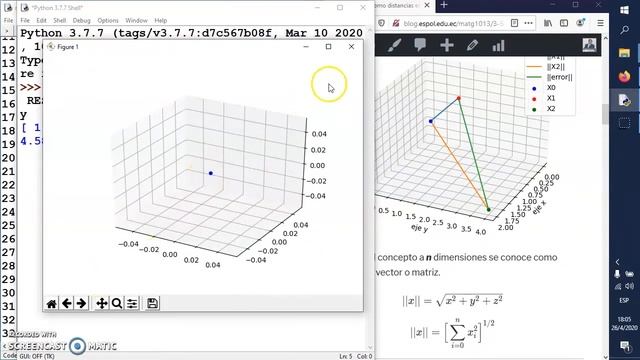Image resolution: width=640 pixels, height=360 pixels.
Task: Click the ESP language indicator
Action: tap(624, 300)
